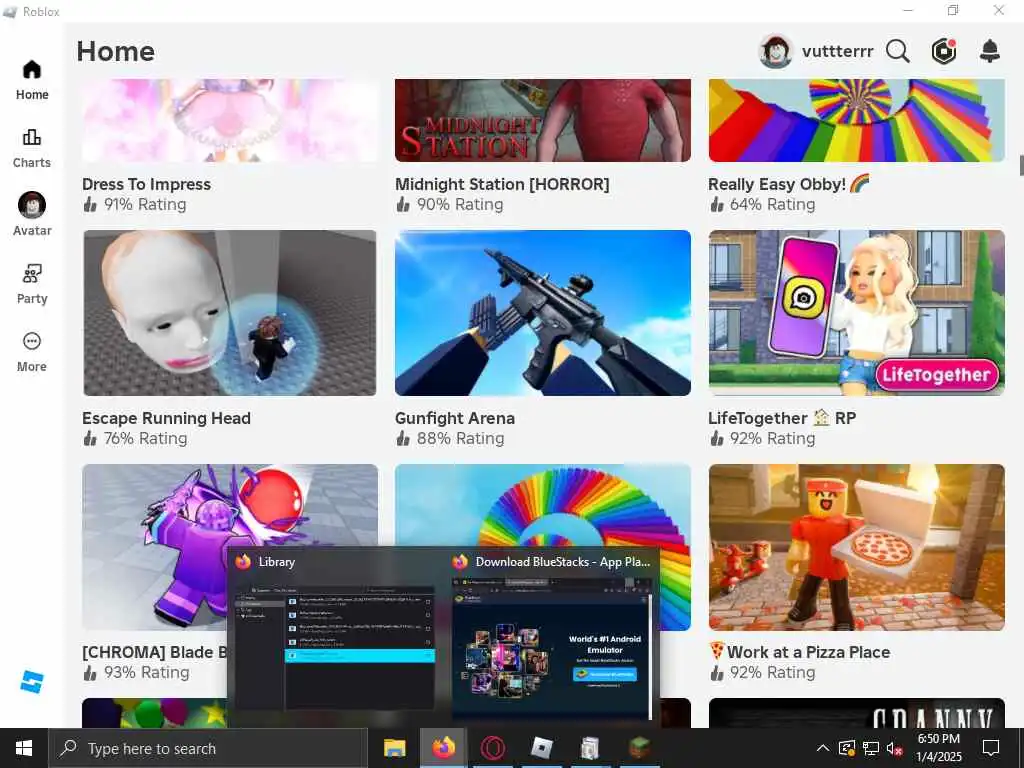Open the Midnight Station [HORROR] thumbnail
Screen dimensions: 1024x768
pyautogui.click(x=543, y=121)
